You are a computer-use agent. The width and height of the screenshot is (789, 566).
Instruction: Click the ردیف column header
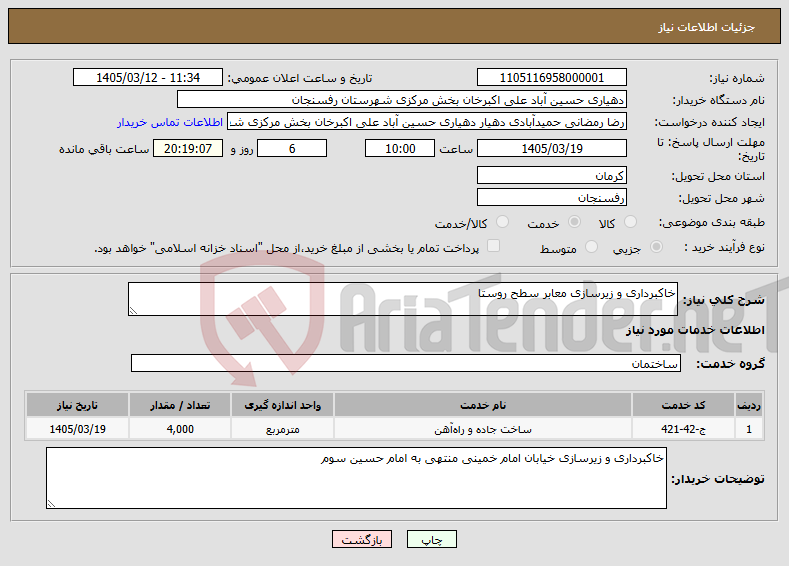(x=749, y=405)
